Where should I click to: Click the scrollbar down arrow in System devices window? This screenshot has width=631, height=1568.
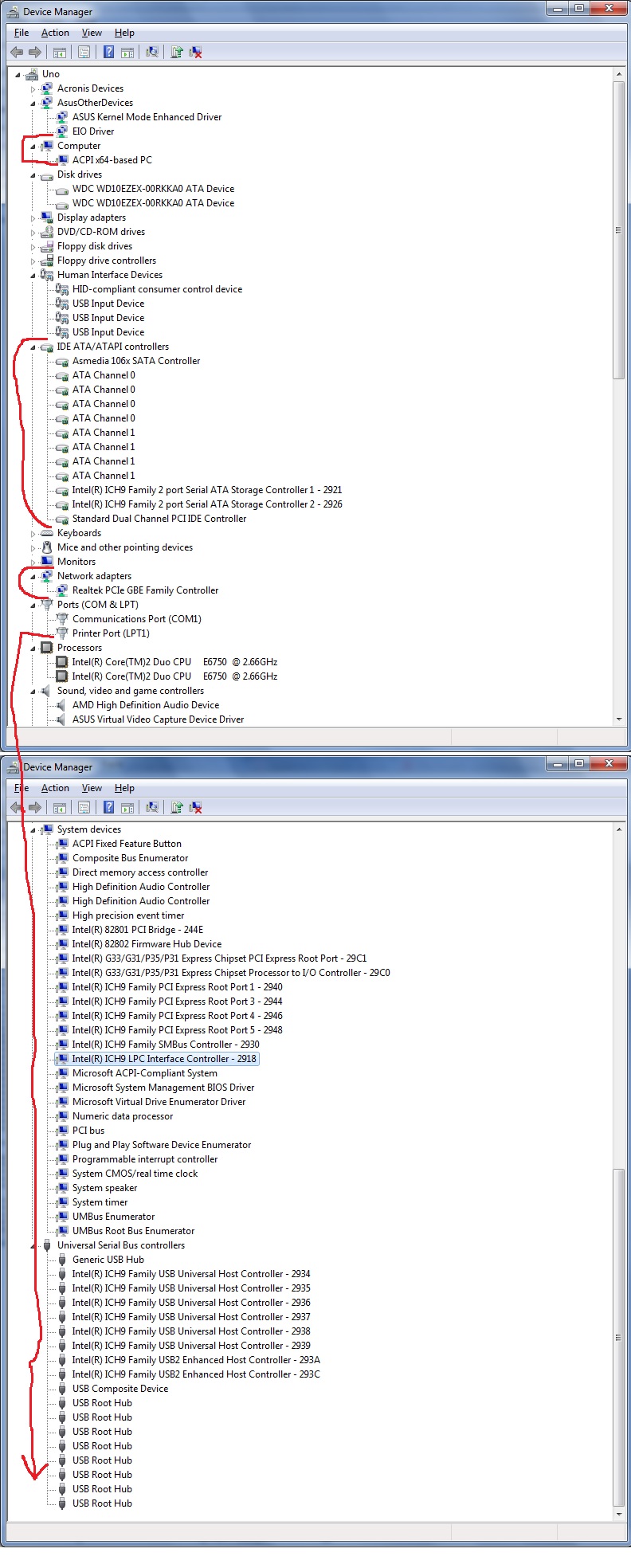[x=619, y=1513]
